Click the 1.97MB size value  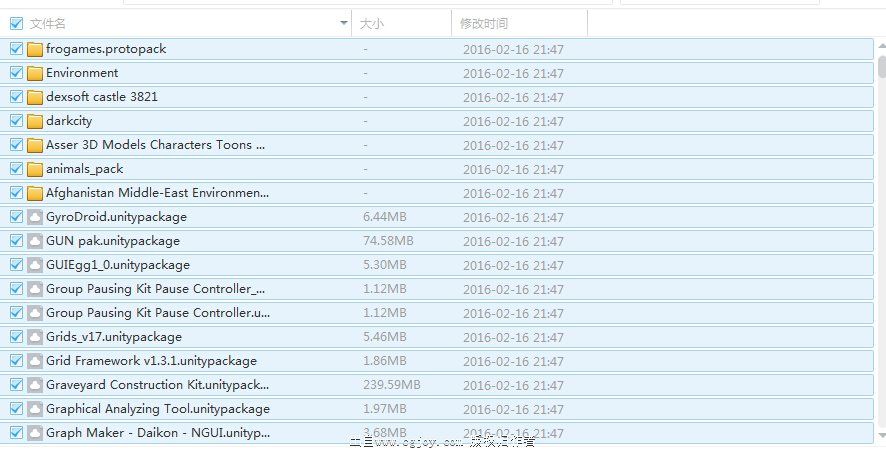(385, 408)
